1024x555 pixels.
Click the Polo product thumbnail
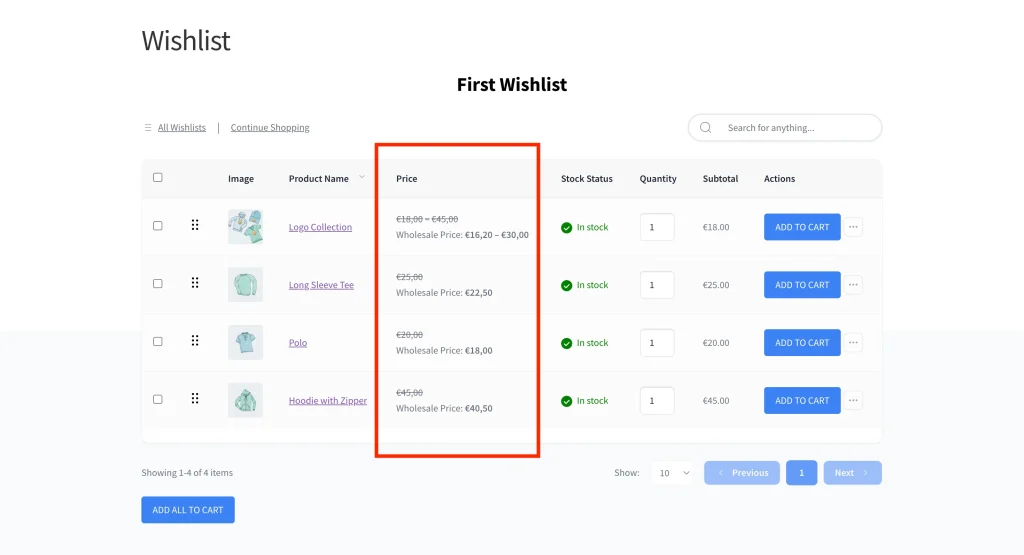246,342
